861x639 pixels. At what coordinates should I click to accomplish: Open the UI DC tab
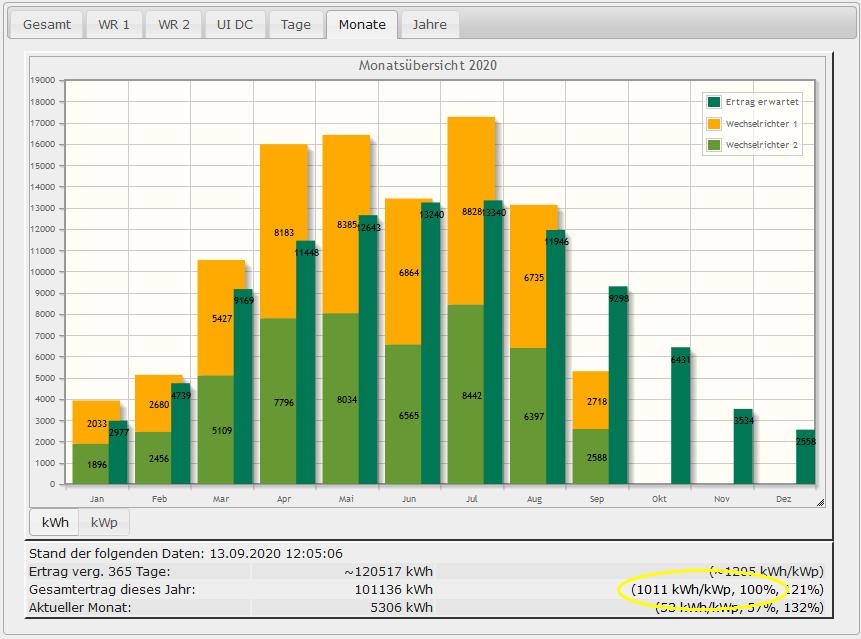pos(235,25)
